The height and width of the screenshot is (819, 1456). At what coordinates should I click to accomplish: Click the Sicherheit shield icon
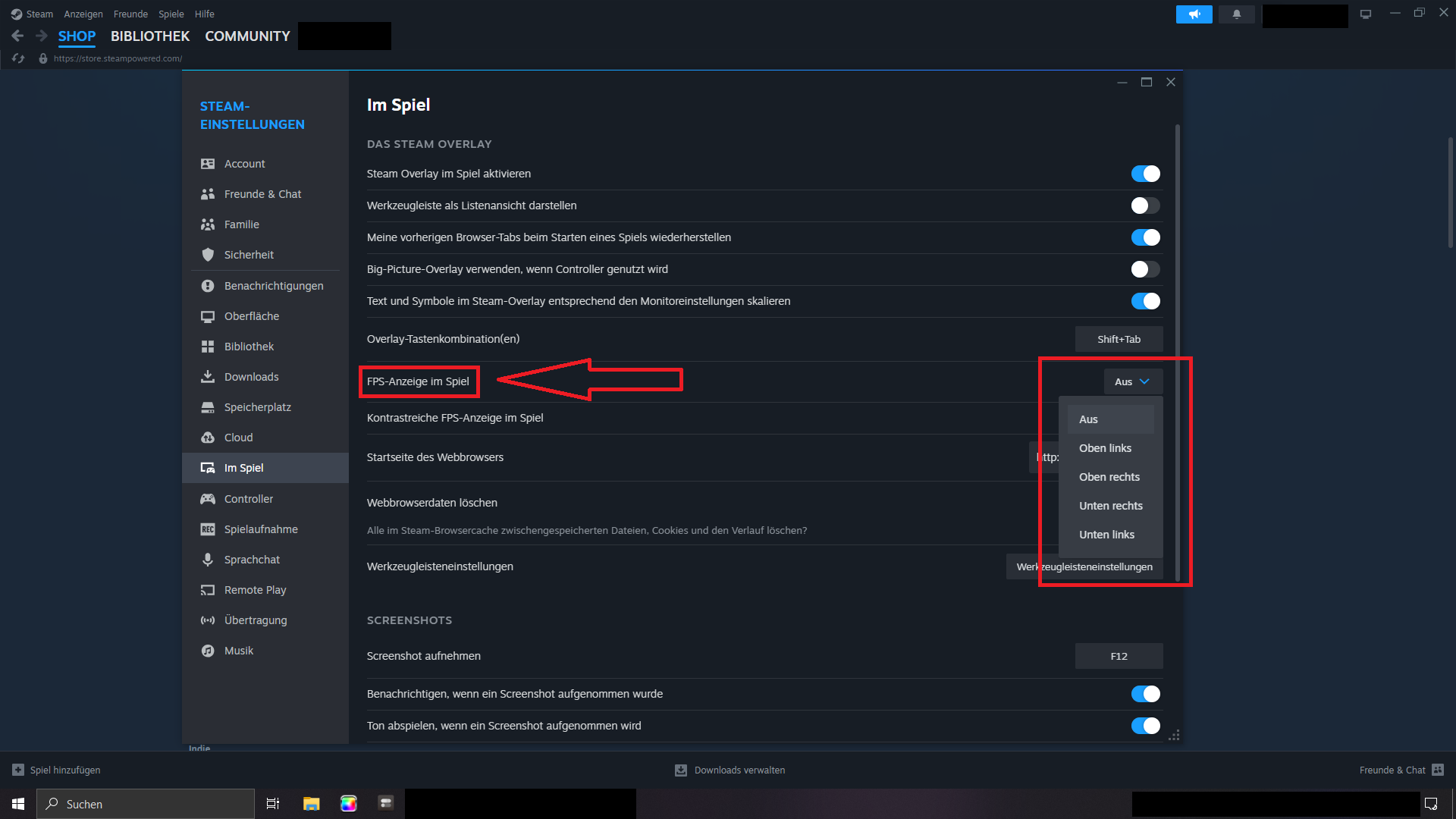pos(208,255)
